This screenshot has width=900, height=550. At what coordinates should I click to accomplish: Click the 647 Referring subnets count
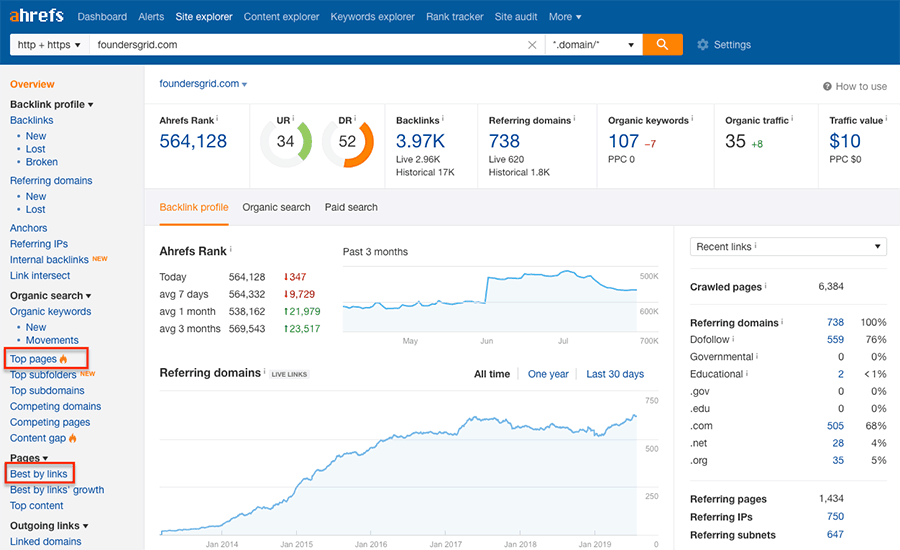click(x=835, y=534)
